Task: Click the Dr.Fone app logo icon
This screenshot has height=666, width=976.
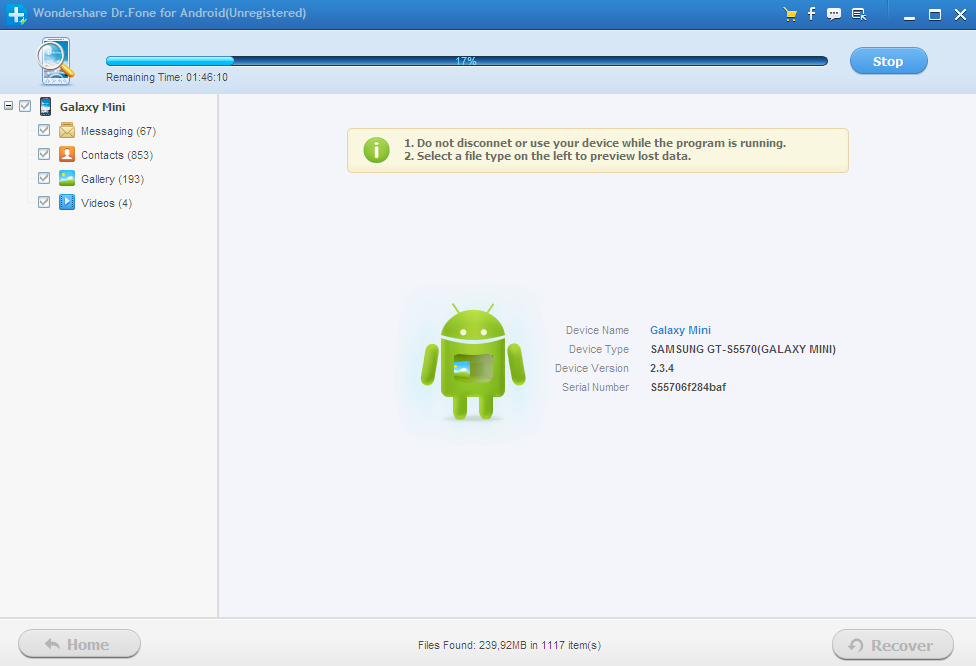Action: point(16,14)
